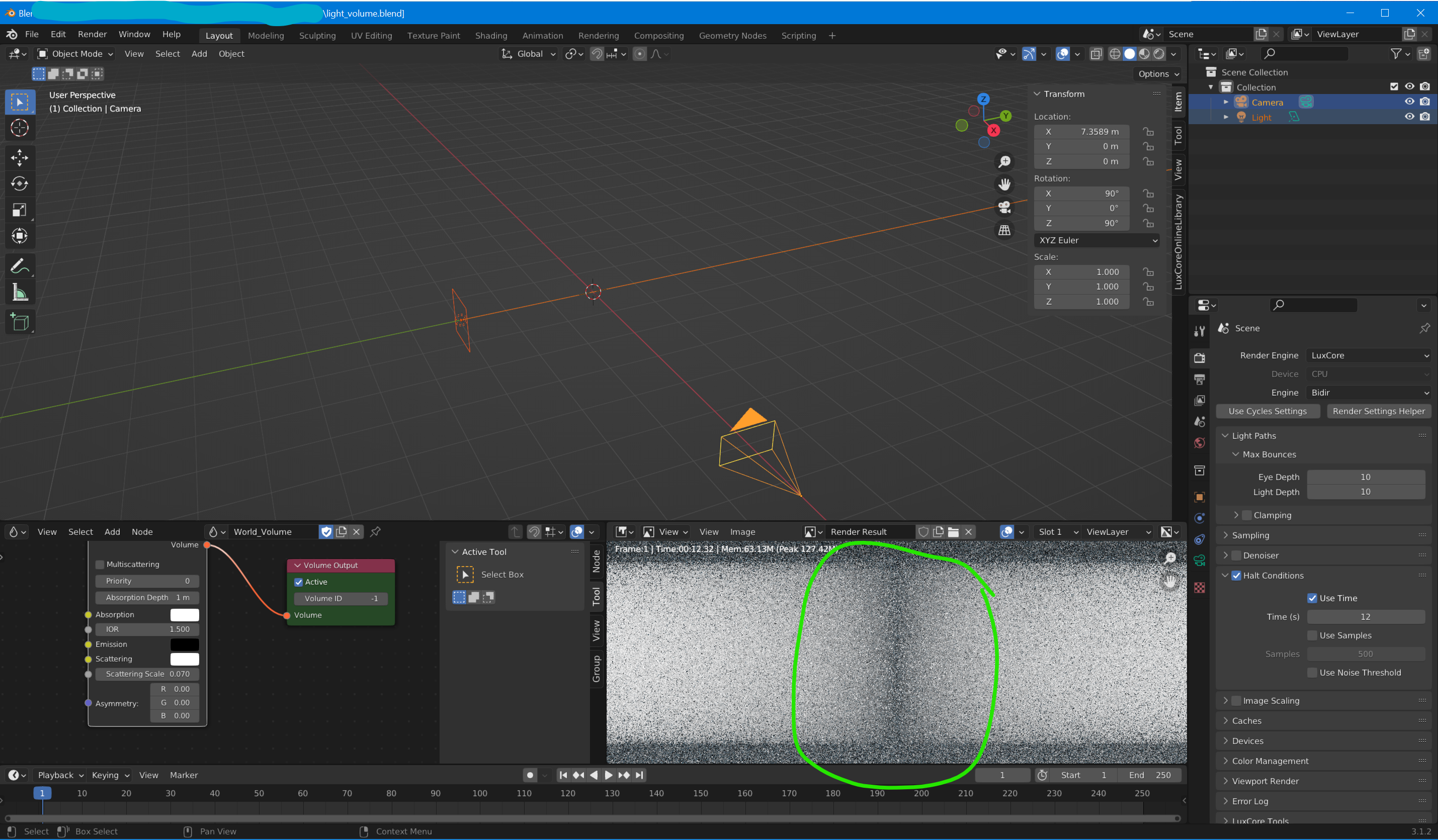1438x840 pixels.
Task: Click the Use Cycles Settings button
Action: pyautogui.click(x=1267, y=411)
